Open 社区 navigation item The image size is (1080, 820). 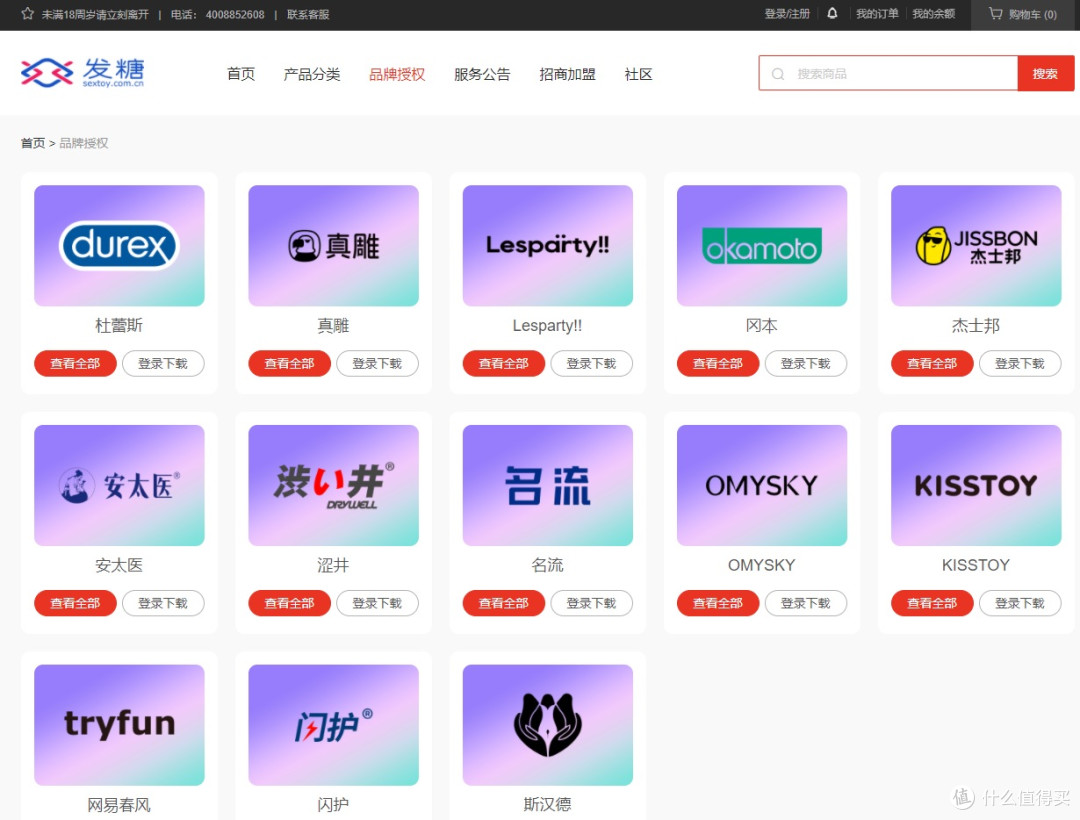(638, 74)
